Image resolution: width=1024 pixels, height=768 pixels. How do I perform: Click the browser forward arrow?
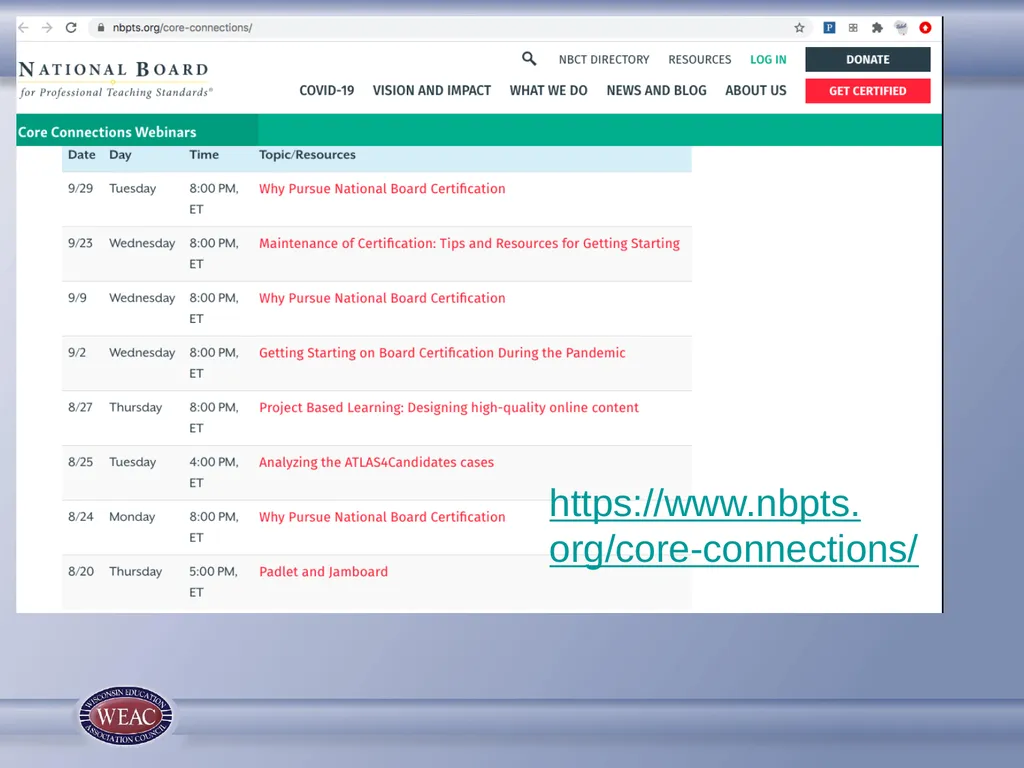coord(47,27)
